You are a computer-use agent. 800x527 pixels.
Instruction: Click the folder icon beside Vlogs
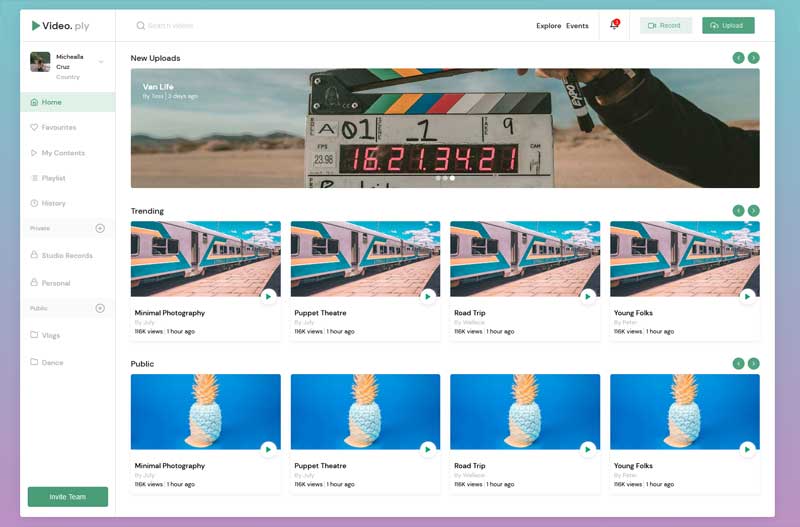(34, 335)
